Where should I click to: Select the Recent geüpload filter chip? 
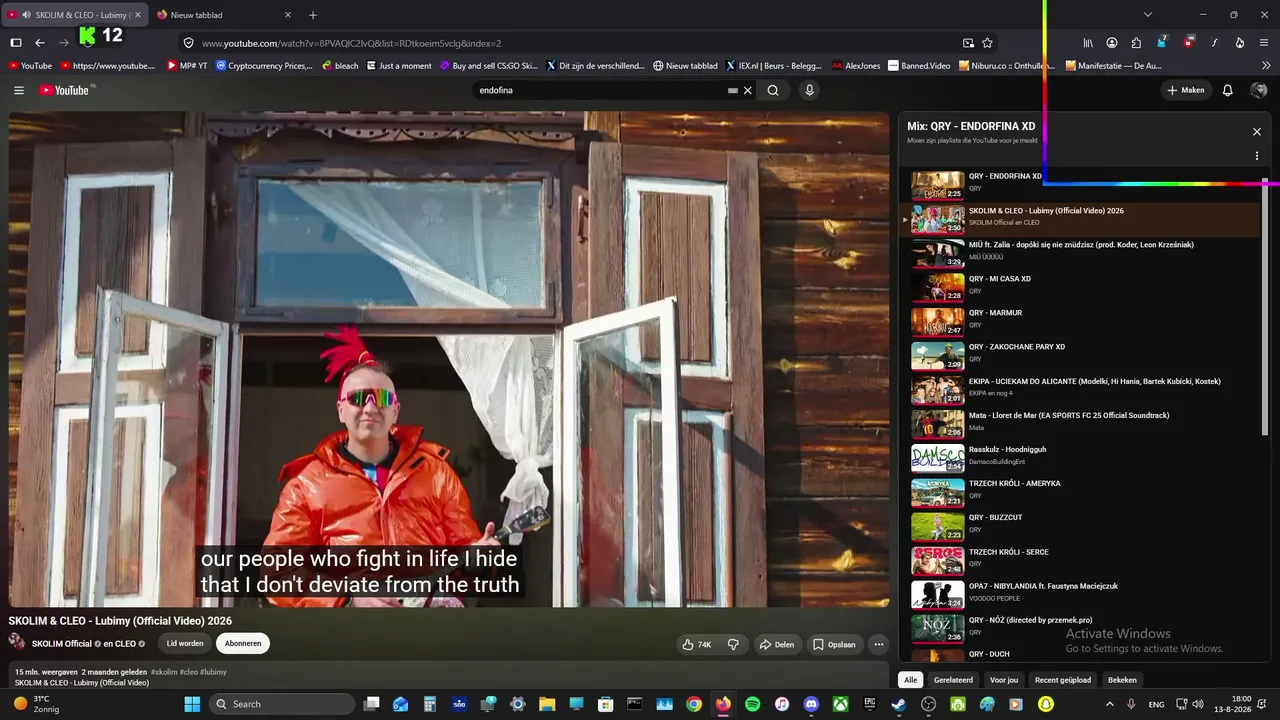[x=1063, y=680]
